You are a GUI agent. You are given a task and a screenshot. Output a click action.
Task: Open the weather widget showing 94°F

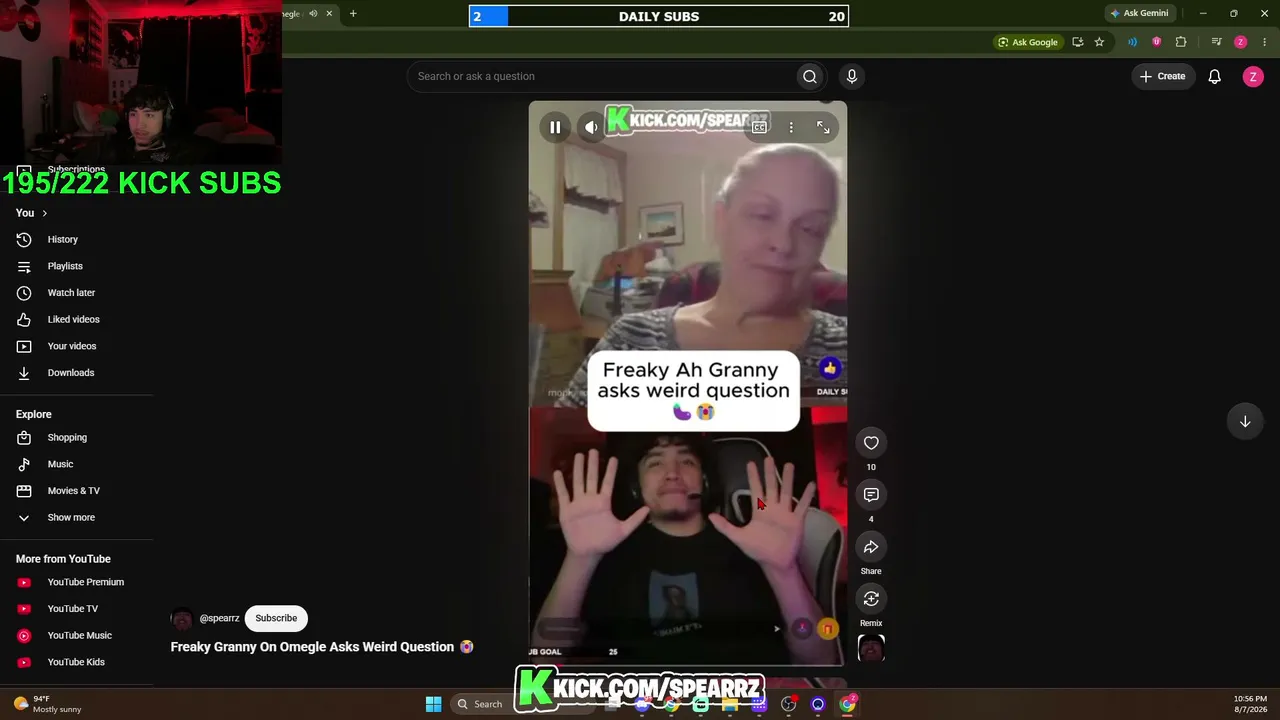[47, 704]
